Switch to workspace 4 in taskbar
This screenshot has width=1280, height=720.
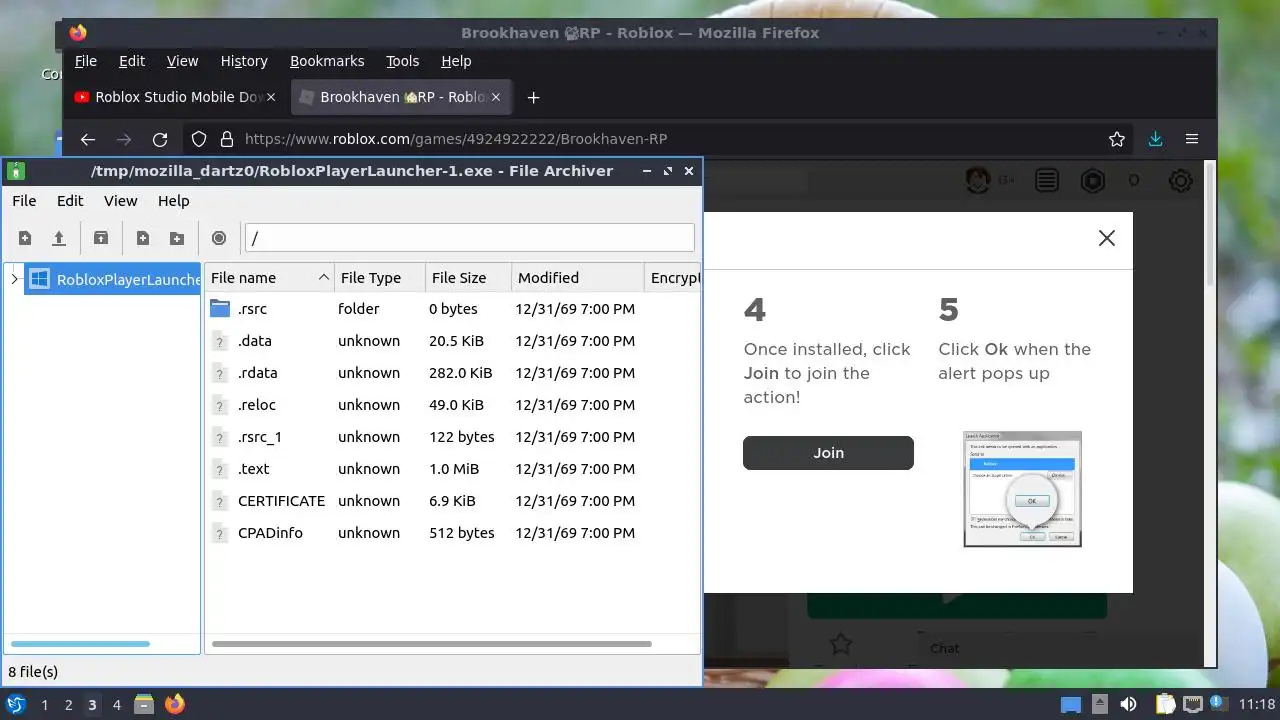coord(116,705)
